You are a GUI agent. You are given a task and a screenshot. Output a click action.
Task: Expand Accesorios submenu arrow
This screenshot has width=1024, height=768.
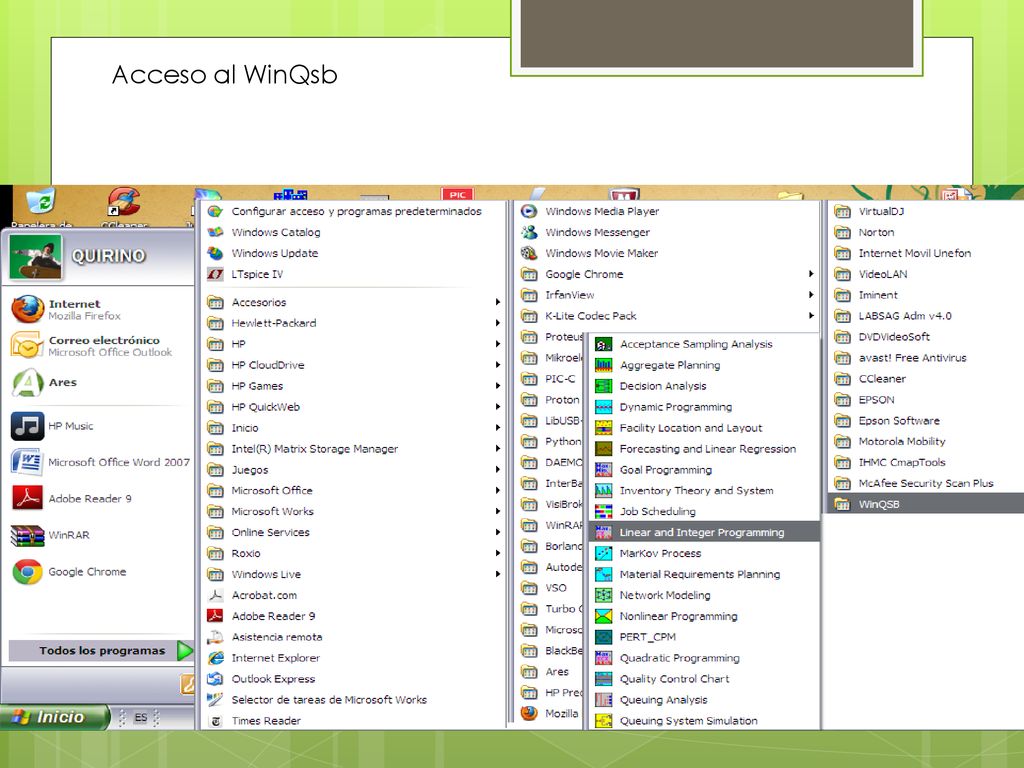tap(497, 302)
